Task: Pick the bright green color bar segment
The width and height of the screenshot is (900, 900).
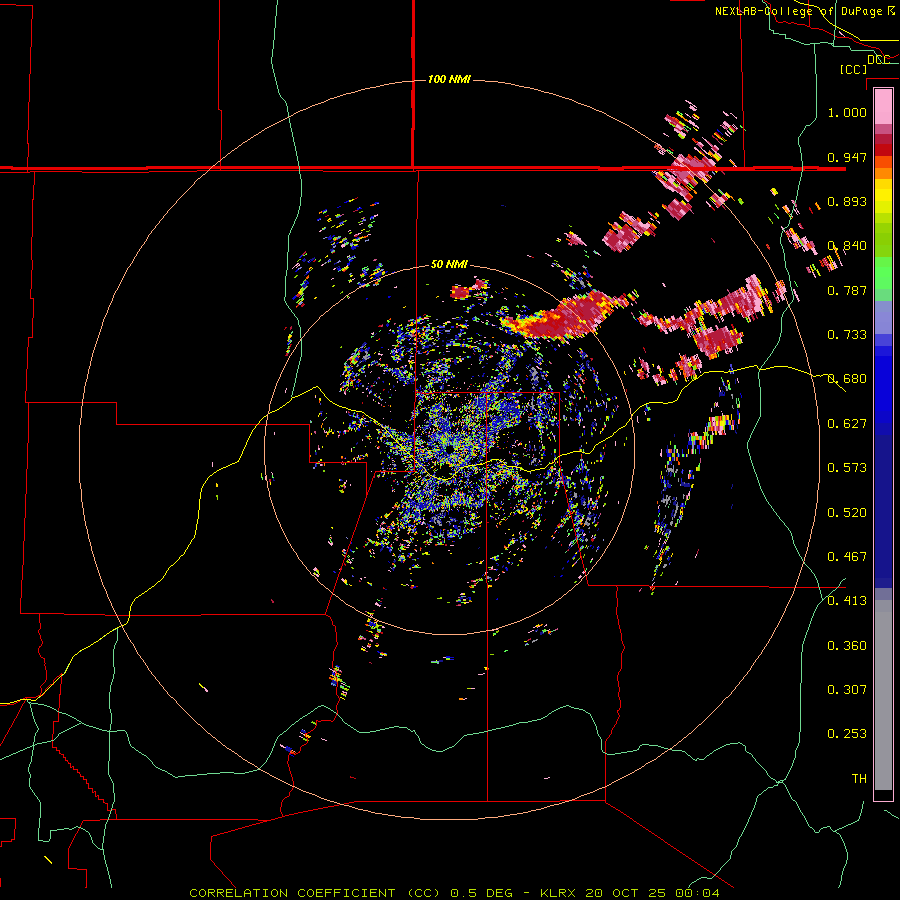Action: [x=883, y=272]
